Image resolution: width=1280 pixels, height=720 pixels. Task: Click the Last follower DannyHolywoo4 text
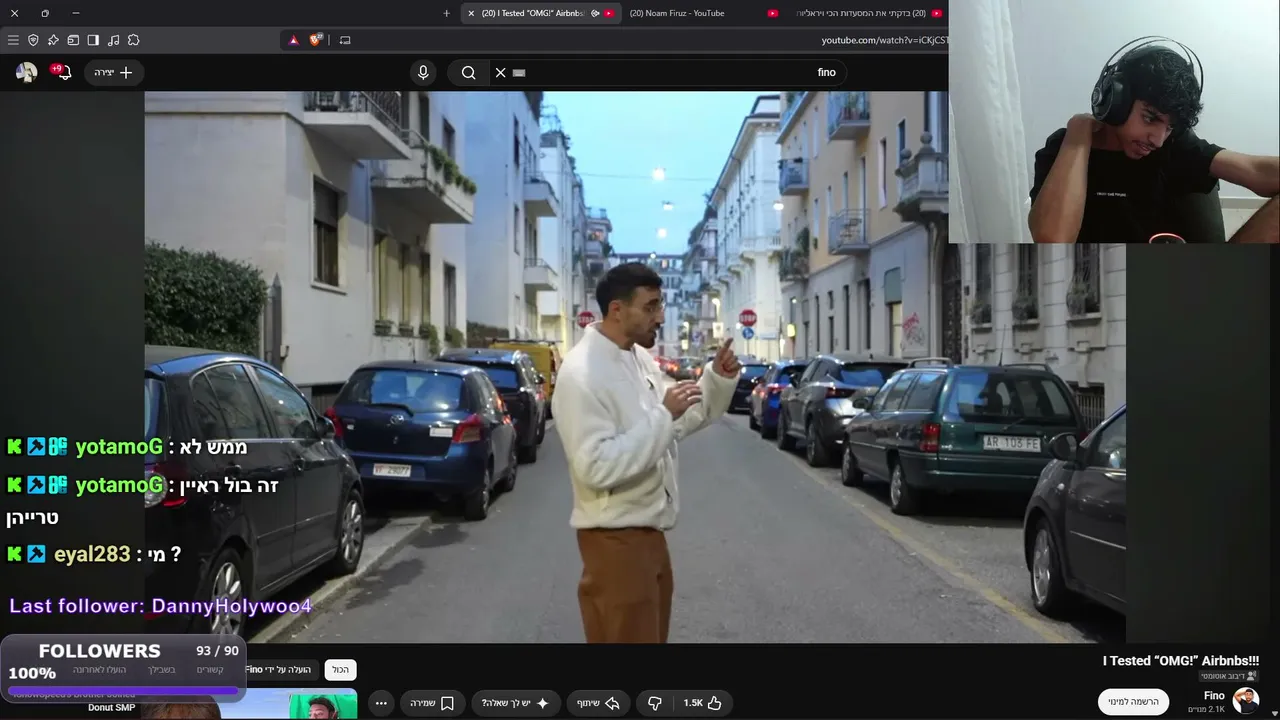160,606
